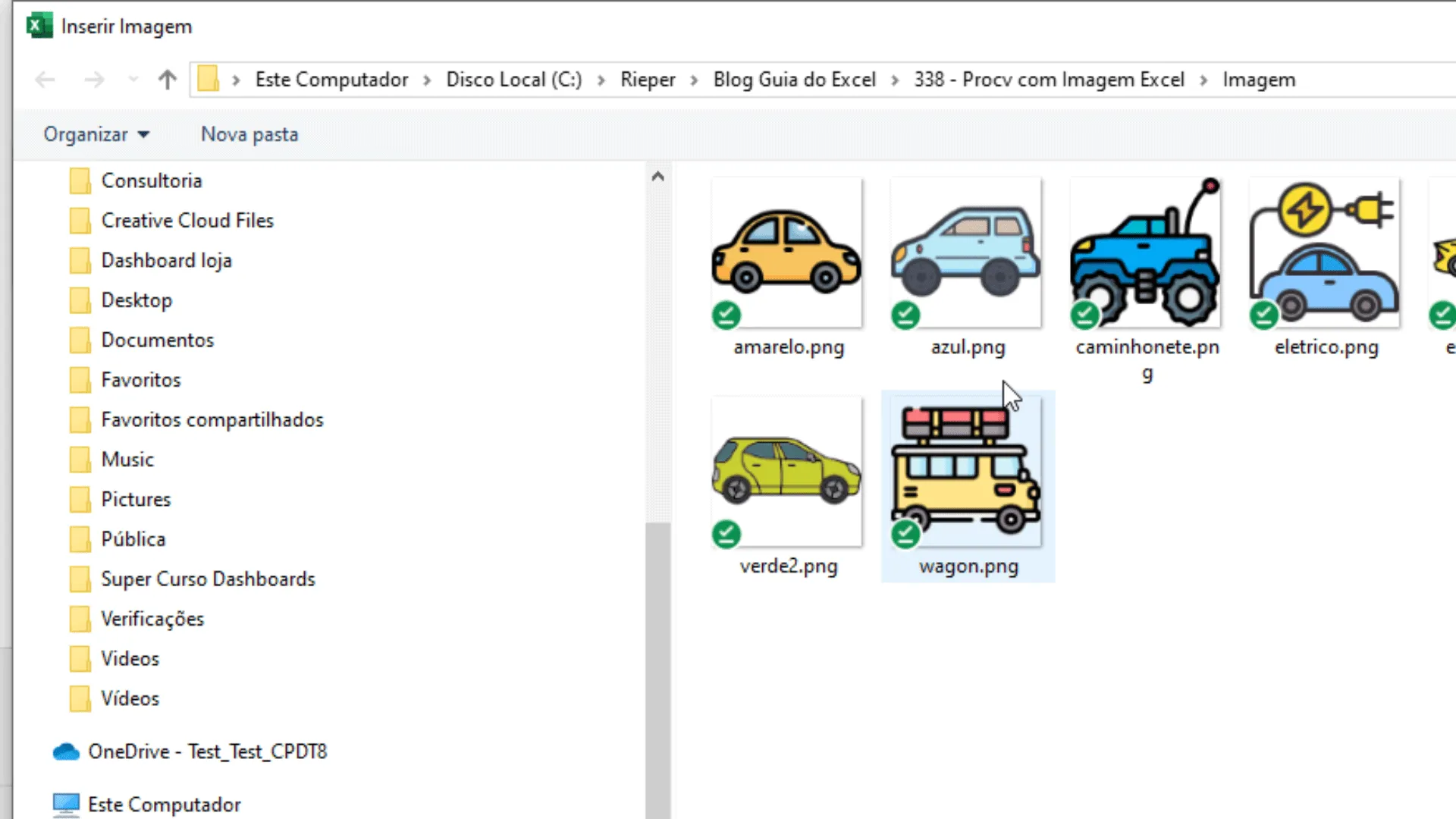The height and width of the screenshot is (819, 1456).
Task: Expand the chevron after Disco Local (C:)
Action: (601, 80)
